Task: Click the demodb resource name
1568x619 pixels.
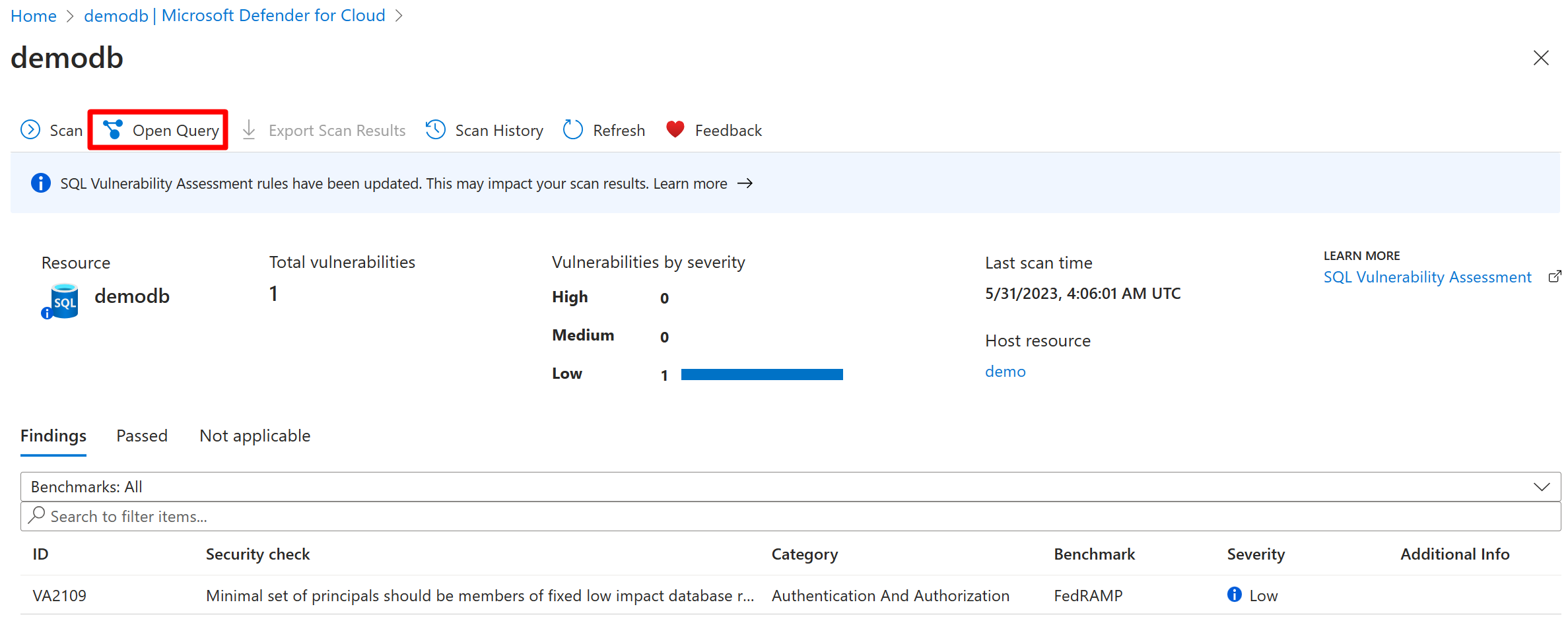Action: click(132, 296)
